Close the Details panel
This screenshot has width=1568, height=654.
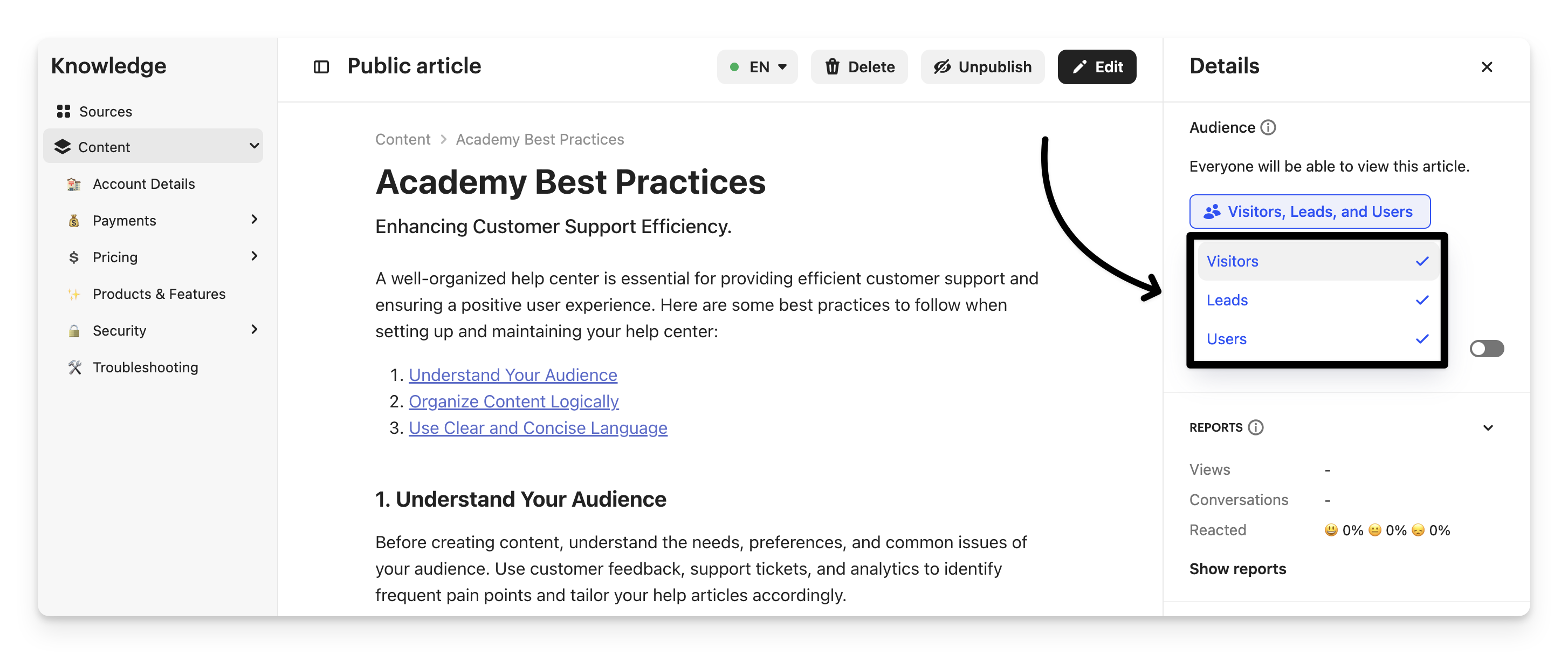1487,67
